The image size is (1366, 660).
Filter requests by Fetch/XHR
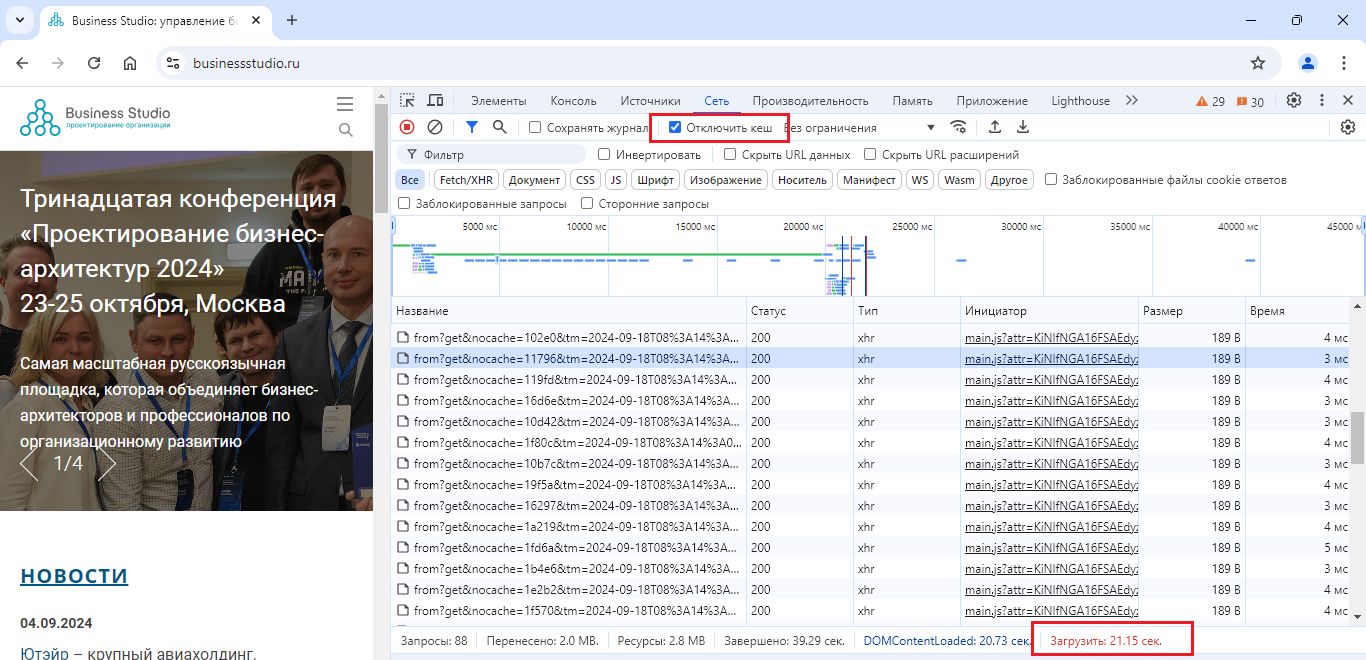pyautogui.click(x=466, y=180)
